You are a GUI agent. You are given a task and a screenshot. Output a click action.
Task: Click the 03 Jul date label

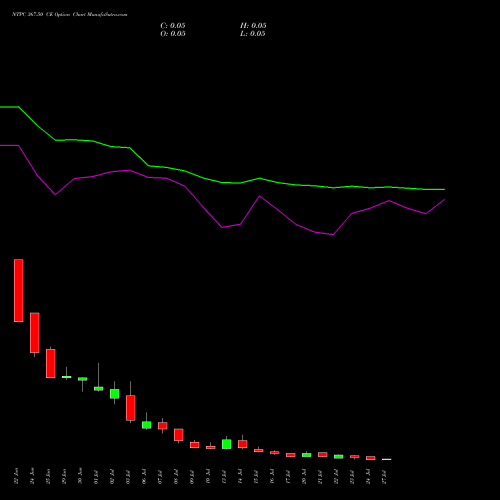point(128,477)
